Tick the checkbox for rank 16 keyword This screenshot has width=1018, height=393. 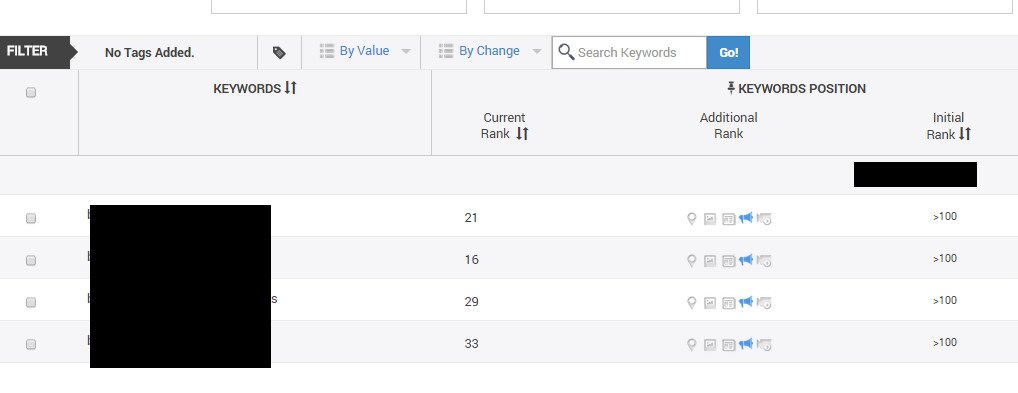tap(31, 260)
